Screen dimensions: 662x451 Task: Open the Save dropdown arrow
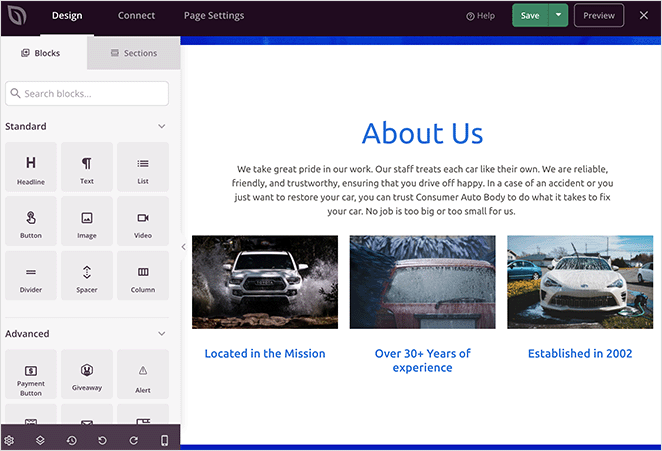pos(559,15)
